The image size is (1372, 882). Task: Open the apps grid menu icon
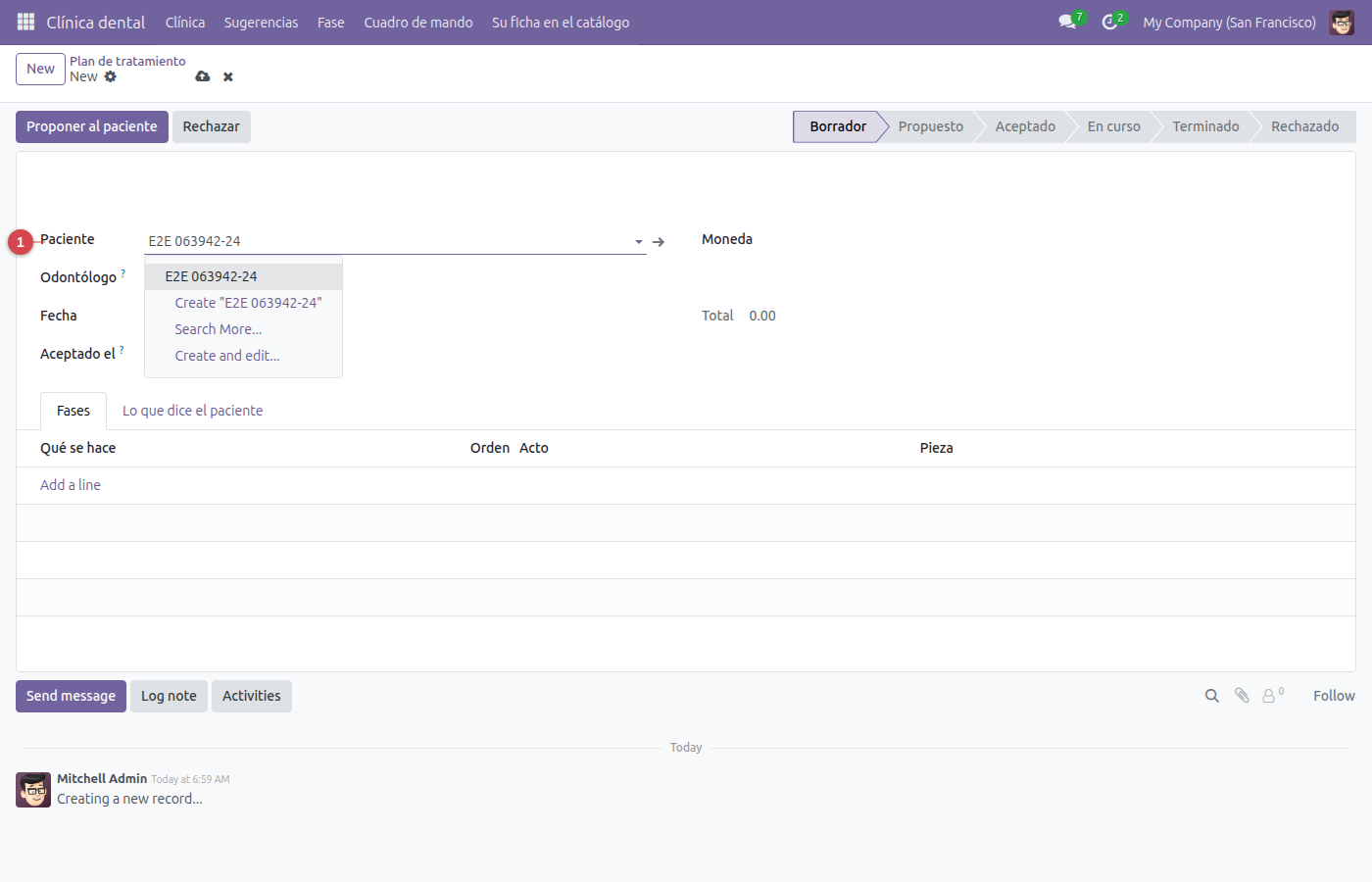26,22
